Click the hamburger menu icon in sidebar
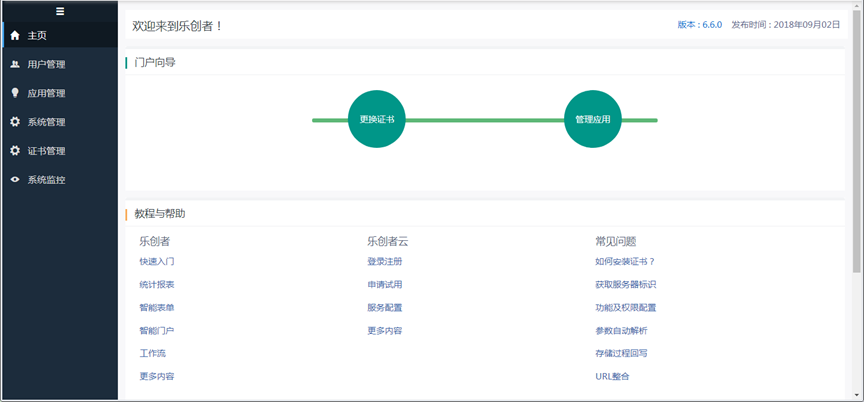 point(60,12)
